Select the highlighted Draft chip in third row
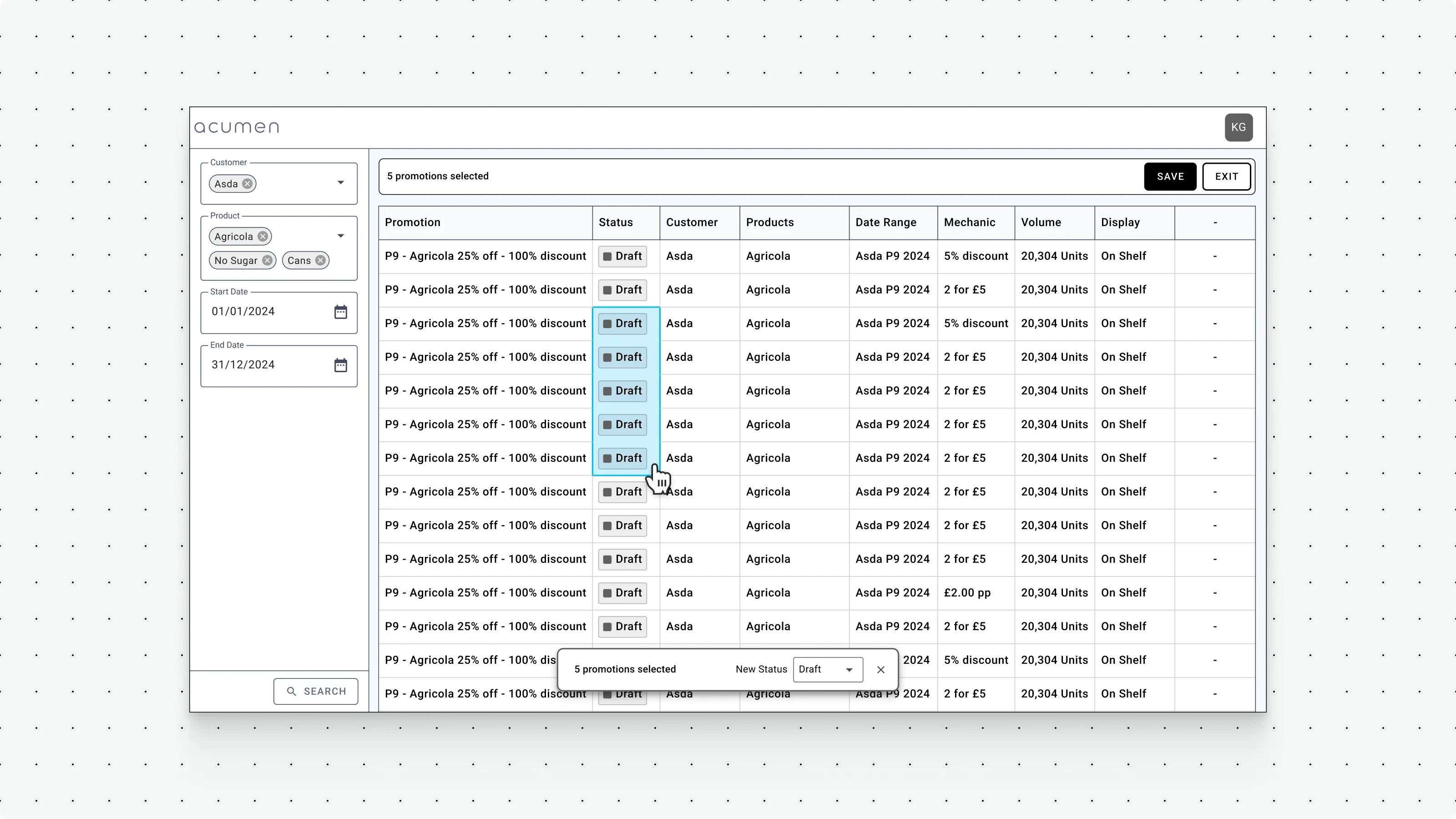Screen dimensions: 1456x819 622,324
